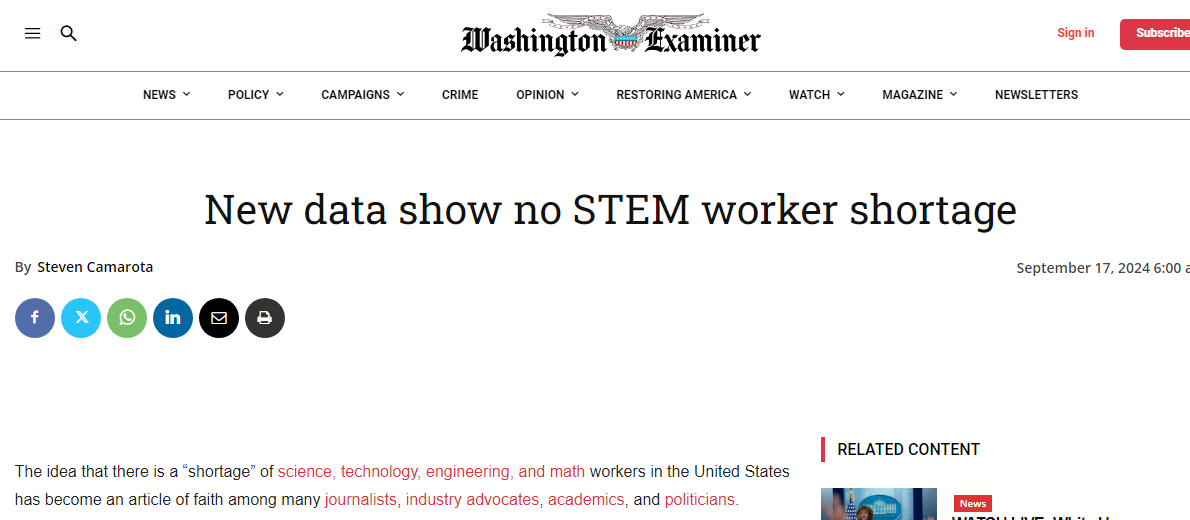Viewport: 1190px width, 520px height.
Task: Click the Sign in link
Action: click(1075, 33)
